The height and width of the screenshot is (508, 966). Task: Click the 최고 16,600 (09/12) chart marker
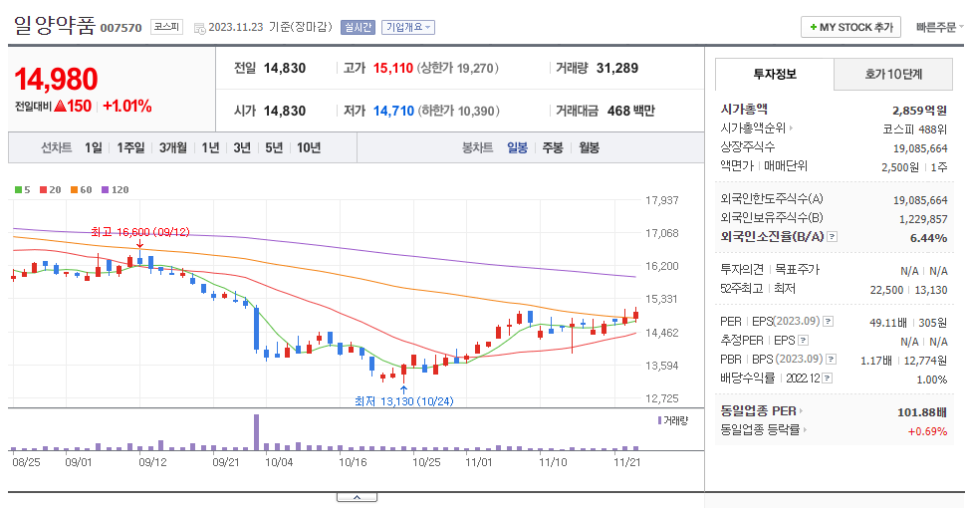[x=140, y=232]
